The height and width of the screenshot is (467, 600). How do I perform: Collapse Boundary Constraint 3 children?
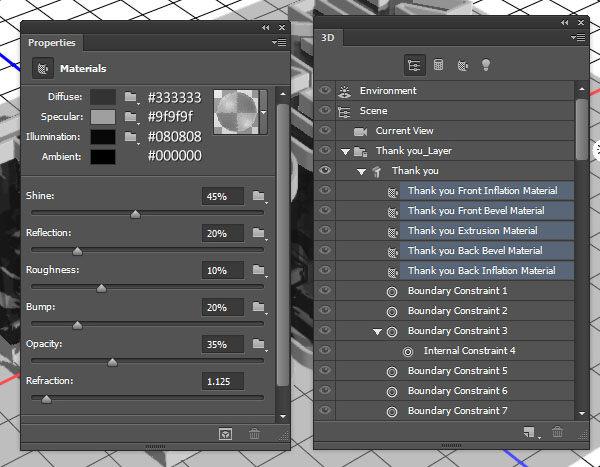coord(377,332)
